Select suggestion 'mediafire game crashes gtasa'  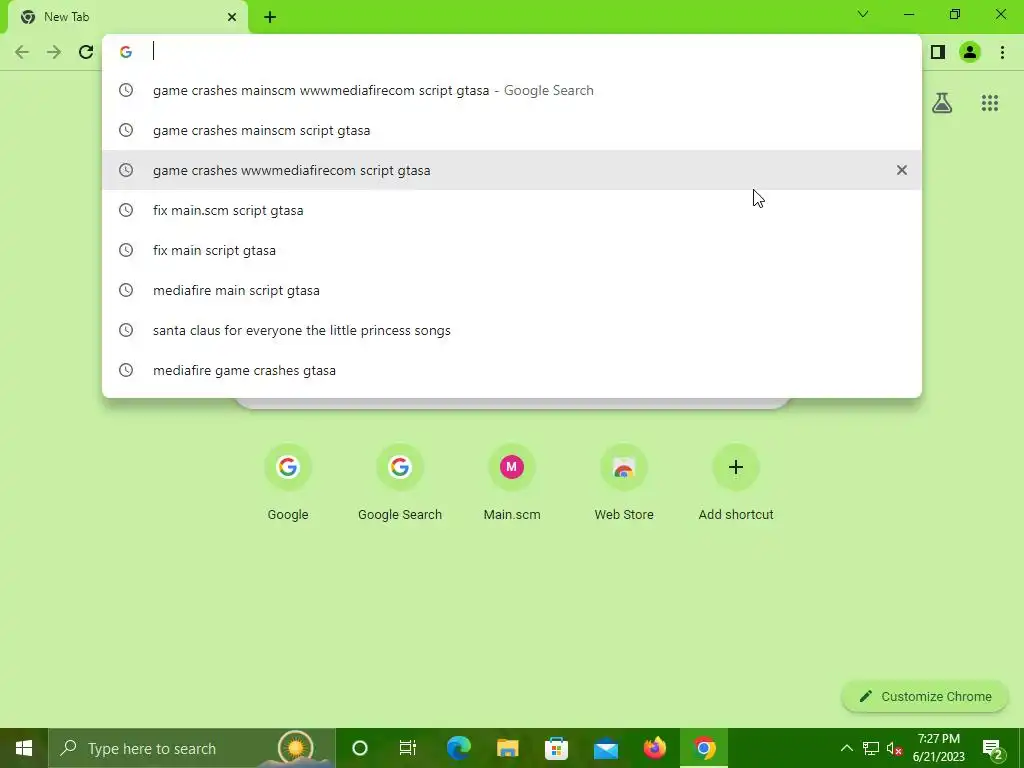[511, 370]
